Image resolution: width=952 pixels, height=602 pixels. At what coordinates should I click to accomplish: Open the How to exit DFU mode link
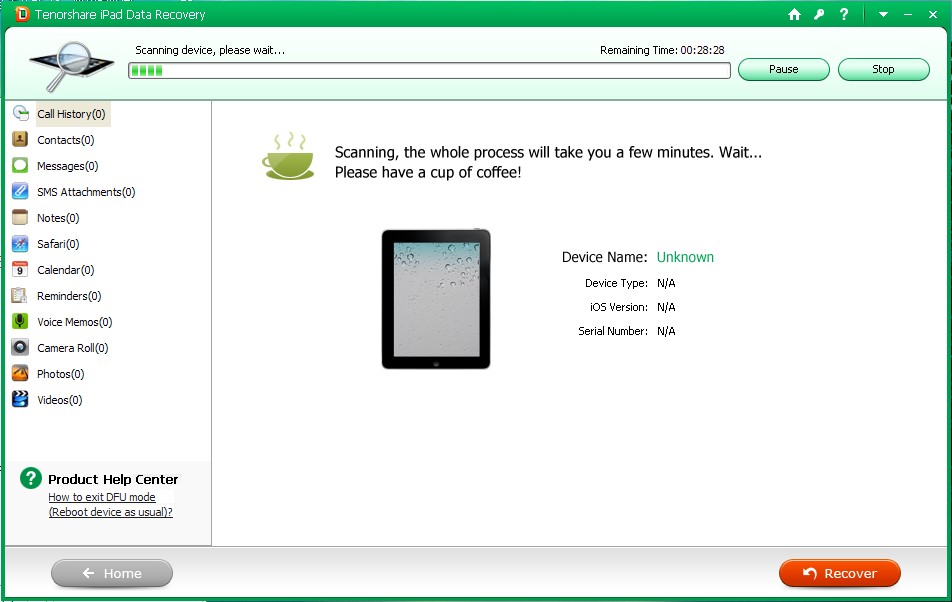(x=110, y=504)
